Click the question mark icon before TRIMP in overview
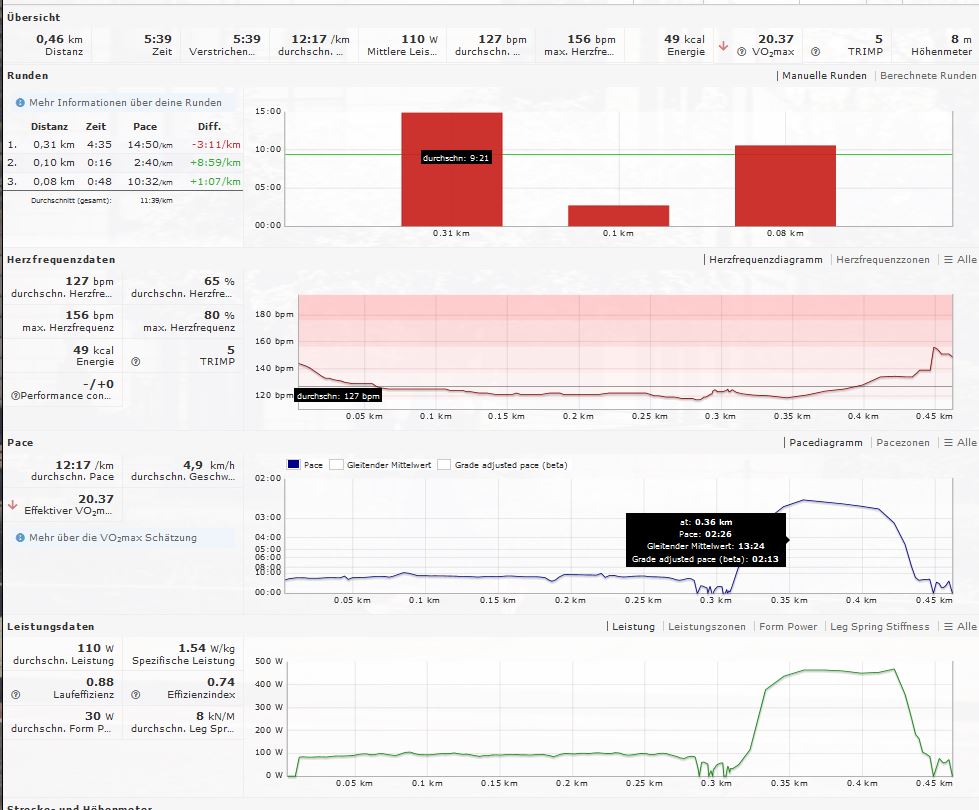979x810 pixels. (815, 52)
